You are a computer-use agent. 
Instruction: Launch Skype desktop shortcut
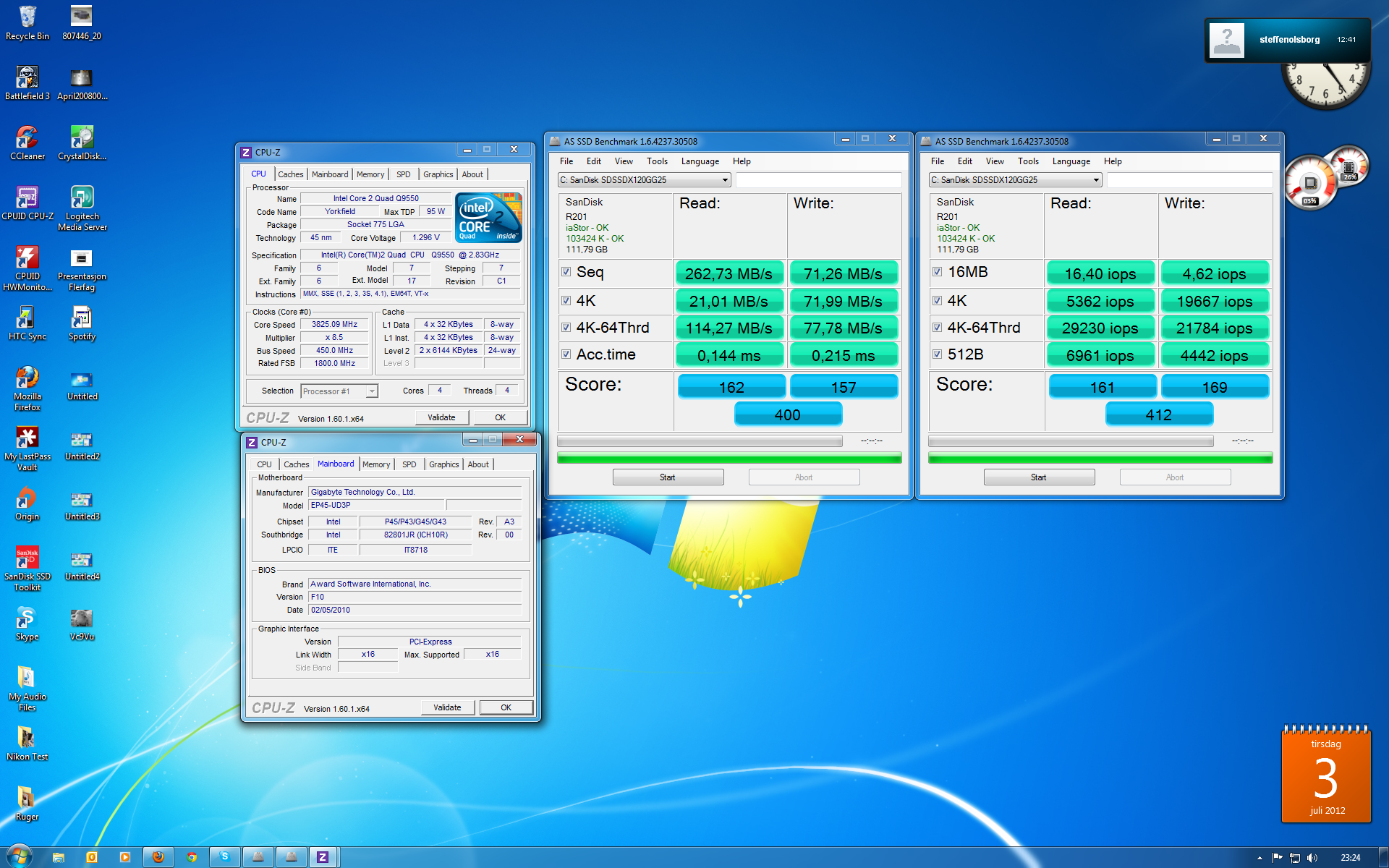click(27, 623)
